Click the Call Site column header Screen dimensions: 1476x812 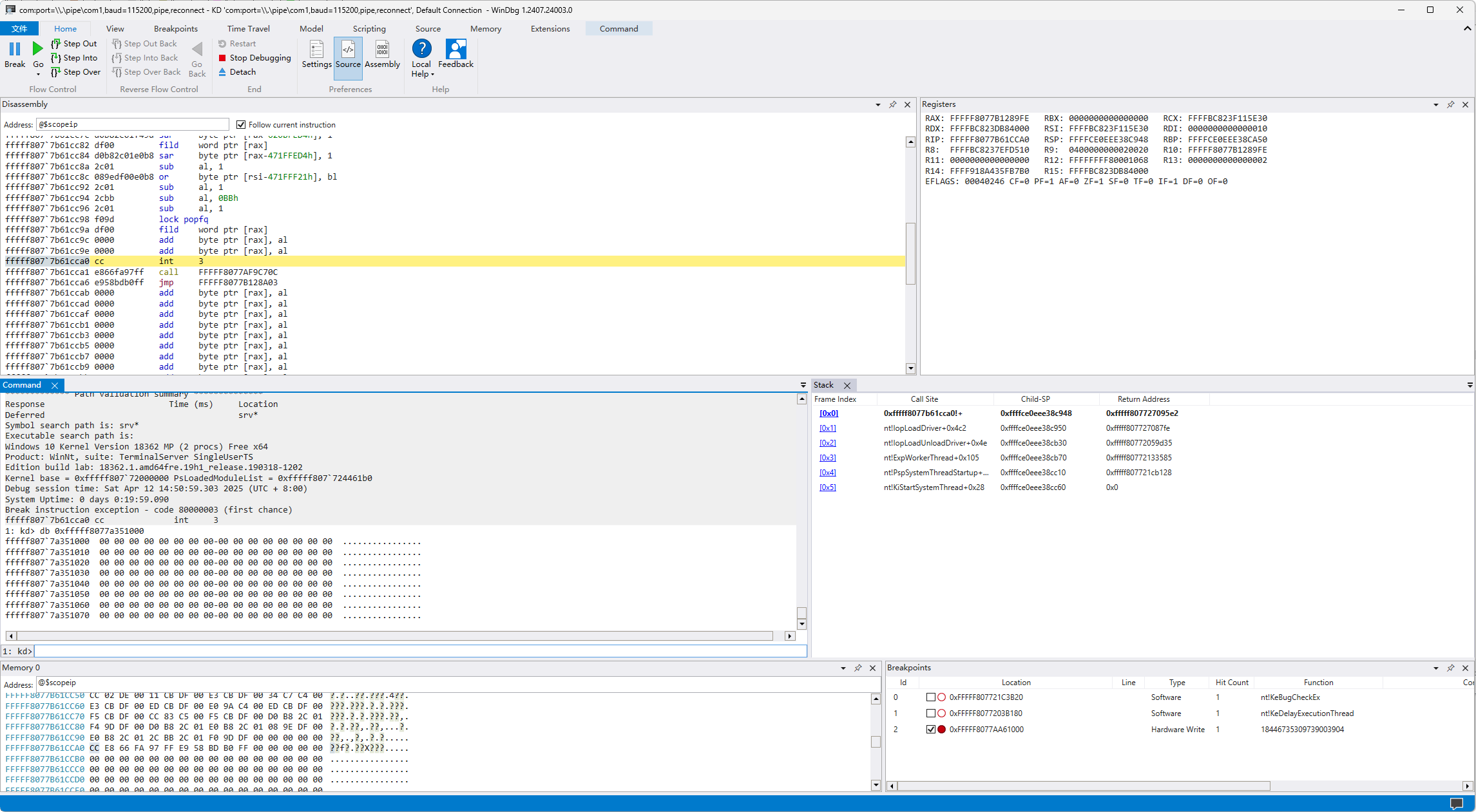pyautogui.click(x=924, y=399)
